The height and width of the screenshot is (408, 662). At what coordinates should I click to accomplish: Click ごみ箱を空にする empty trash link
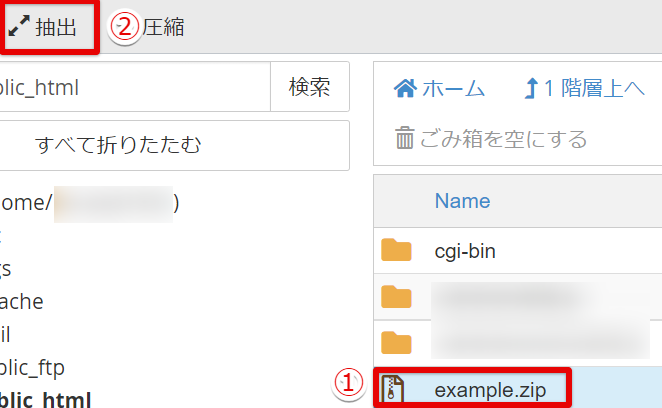[x=491, y=139]
